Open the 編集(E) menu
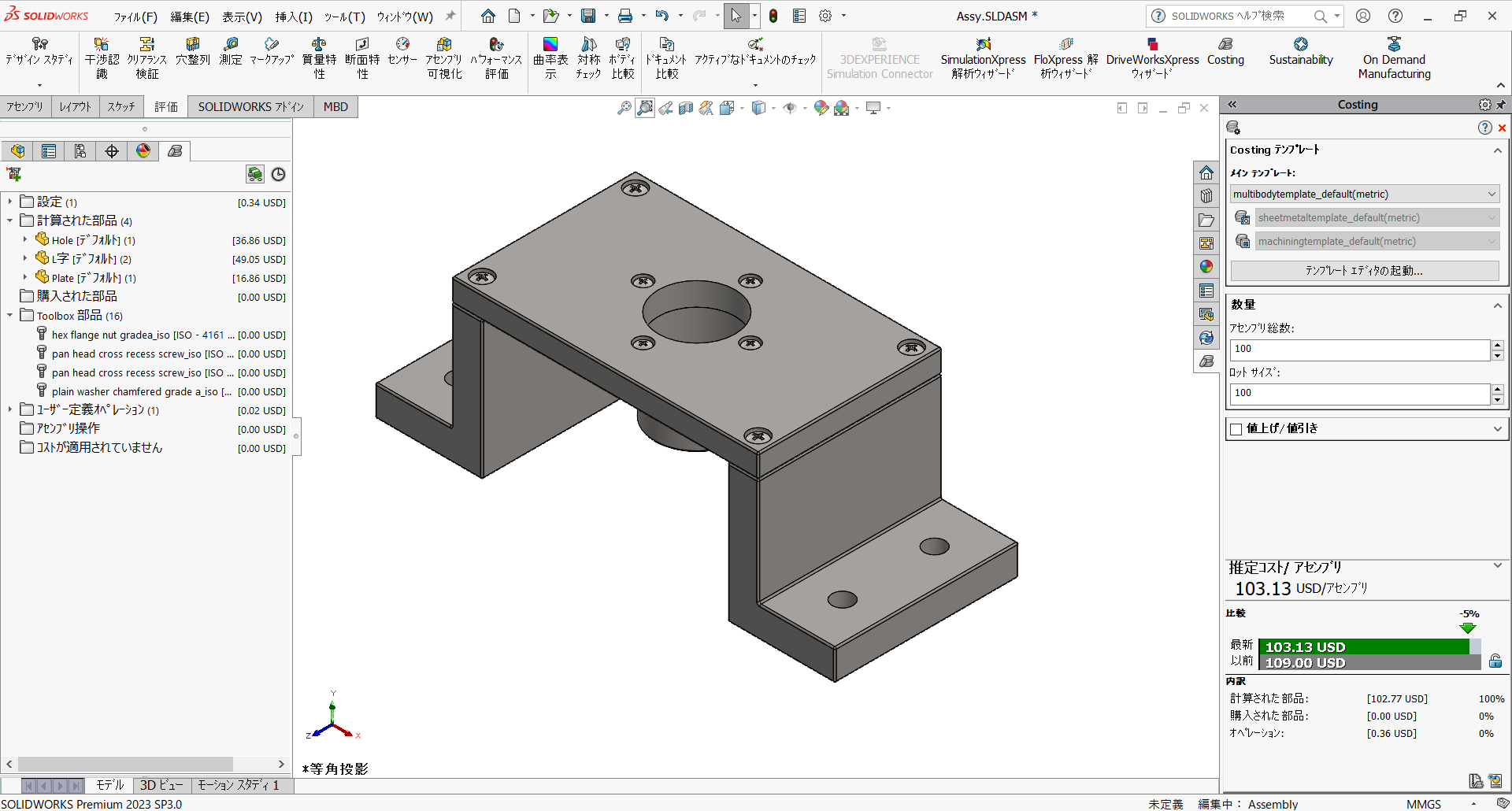 coord(190,17)
